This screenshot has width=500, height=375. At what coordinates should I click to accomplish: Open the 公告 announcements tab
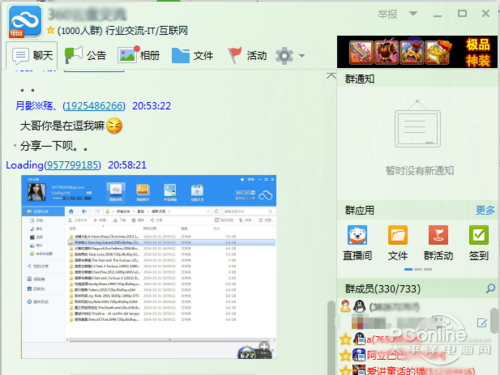(x=85, y=55)
